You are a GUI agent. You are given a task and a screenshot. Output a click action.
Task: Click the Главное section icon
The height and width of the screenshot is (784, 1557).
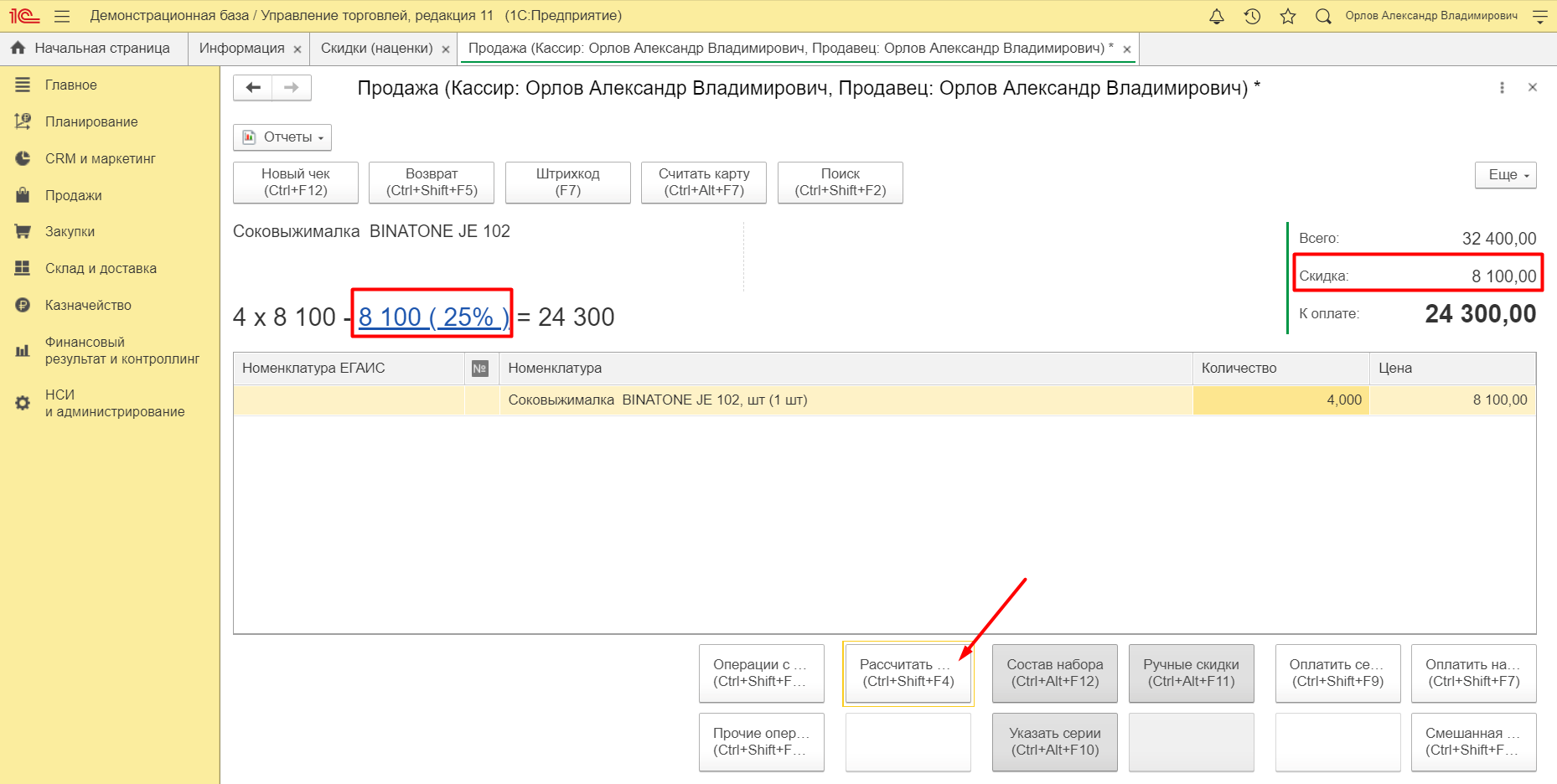click(23, 85)
